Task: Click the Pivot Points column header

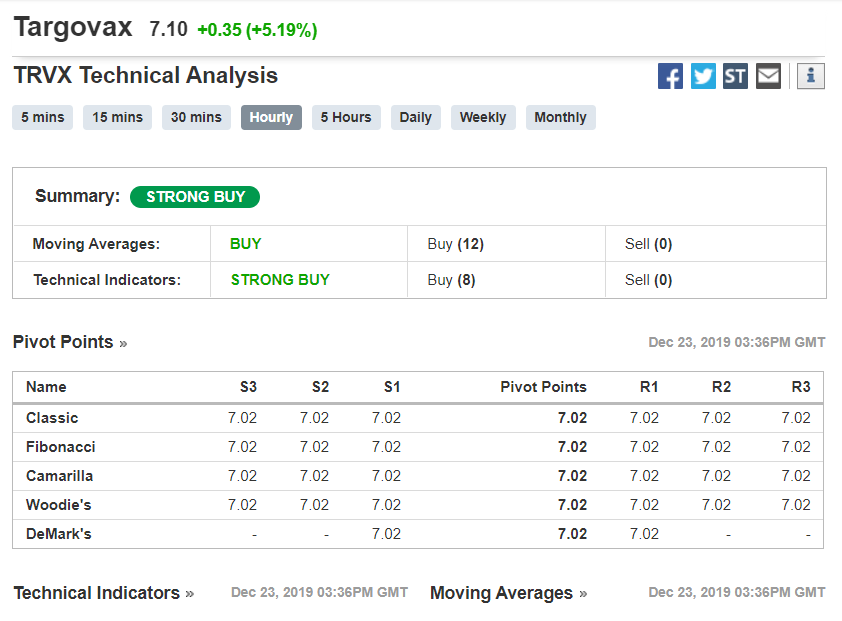Action: 543,387
